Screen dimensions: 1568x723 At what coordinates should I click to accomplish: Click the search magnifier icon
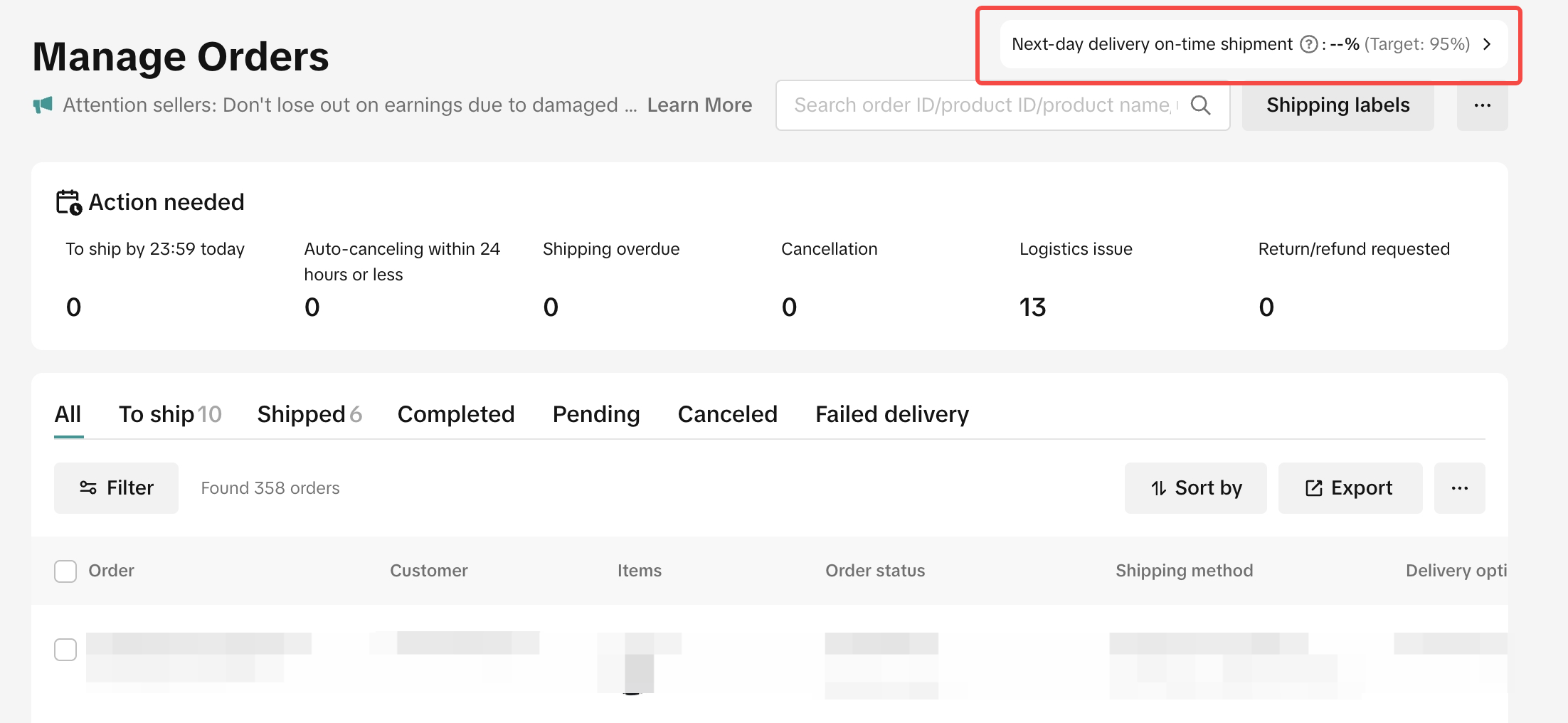(x=1201, y=105)
